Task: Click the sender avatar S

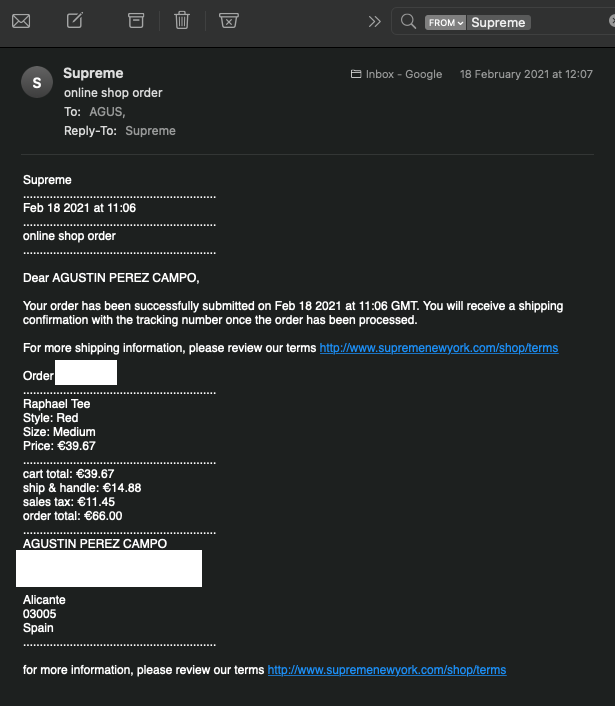Action: (37, 82)
